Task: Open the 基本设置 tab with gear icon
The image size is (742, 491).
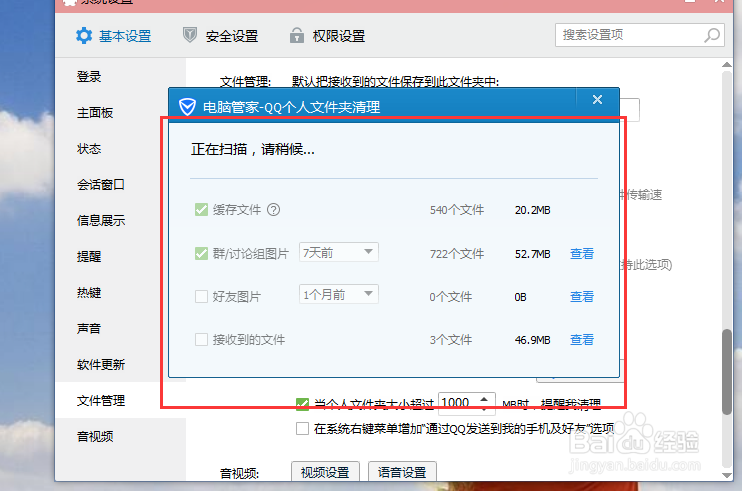Action: coord(114,36)
